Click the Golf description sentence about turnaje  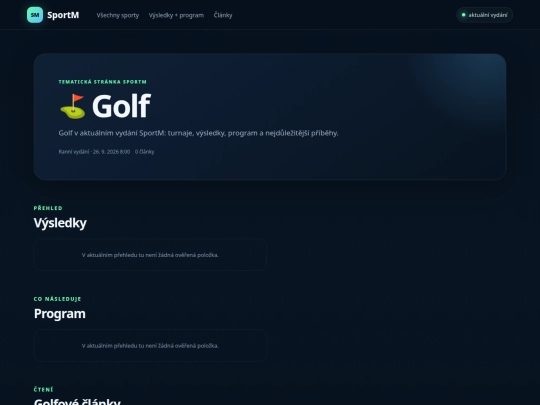[x=198, y=133]
